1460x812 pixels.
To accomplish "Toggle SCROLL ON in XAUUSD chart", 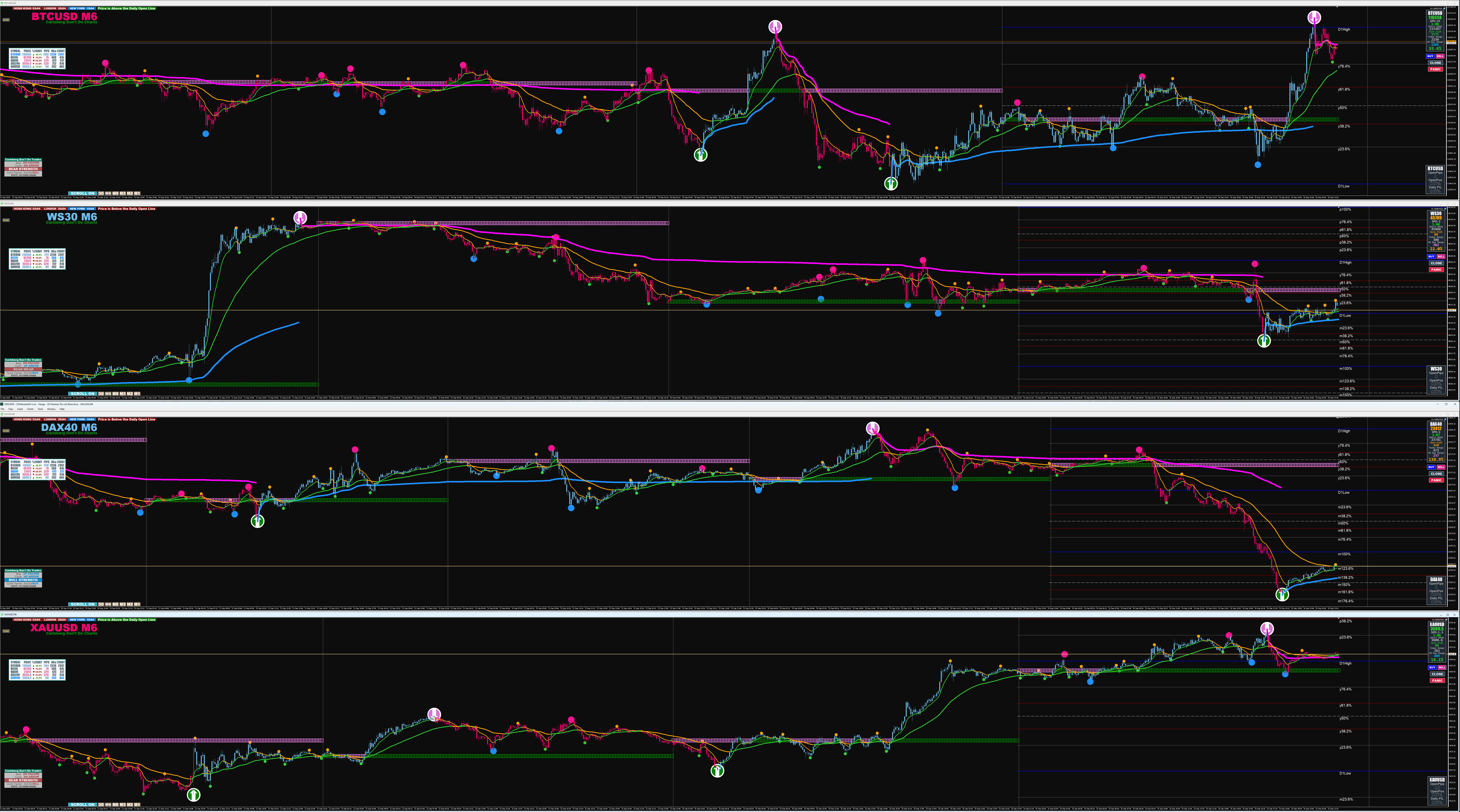I will click(82, 805).
